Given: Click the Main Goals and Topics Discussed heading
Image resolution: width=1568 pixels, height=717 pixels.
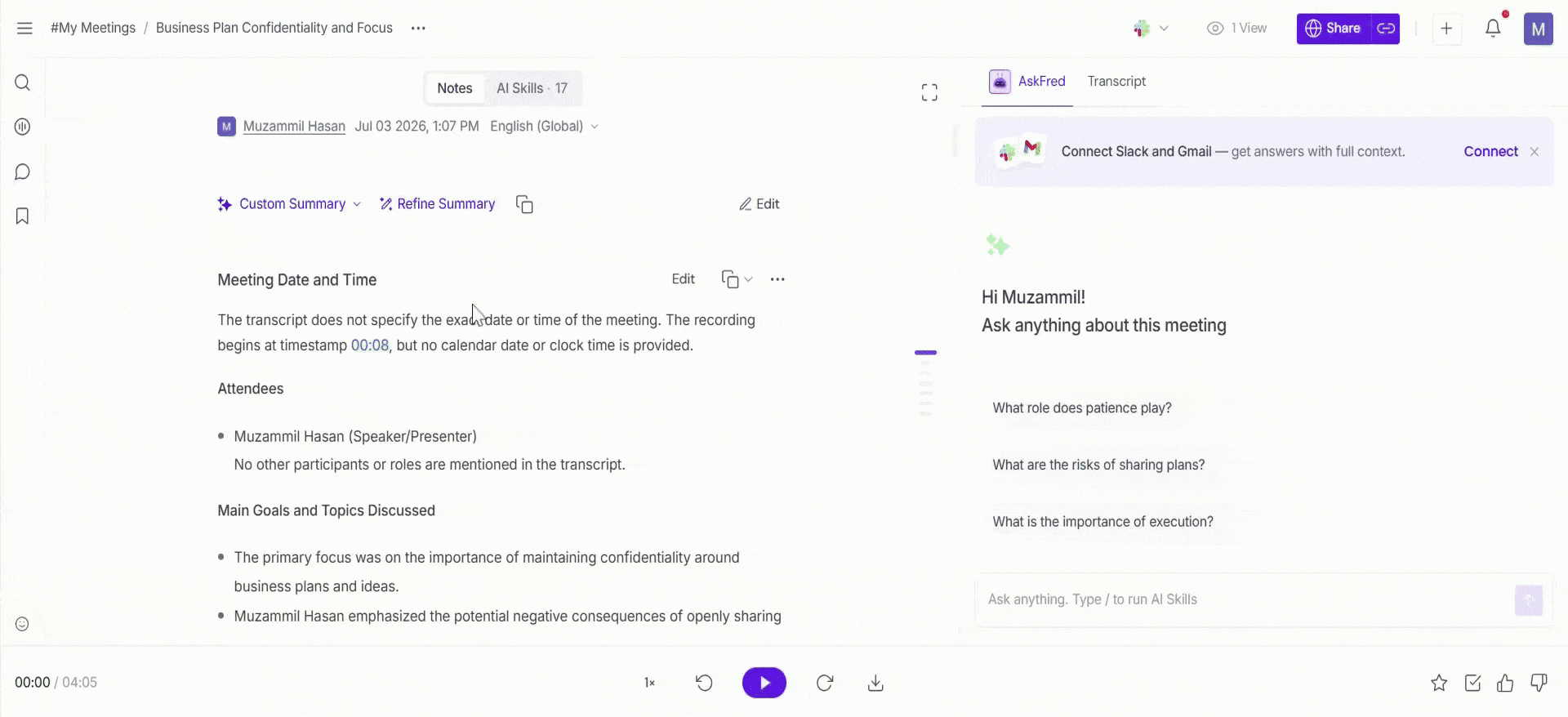Looking at the screenshot, I should 327,510.
